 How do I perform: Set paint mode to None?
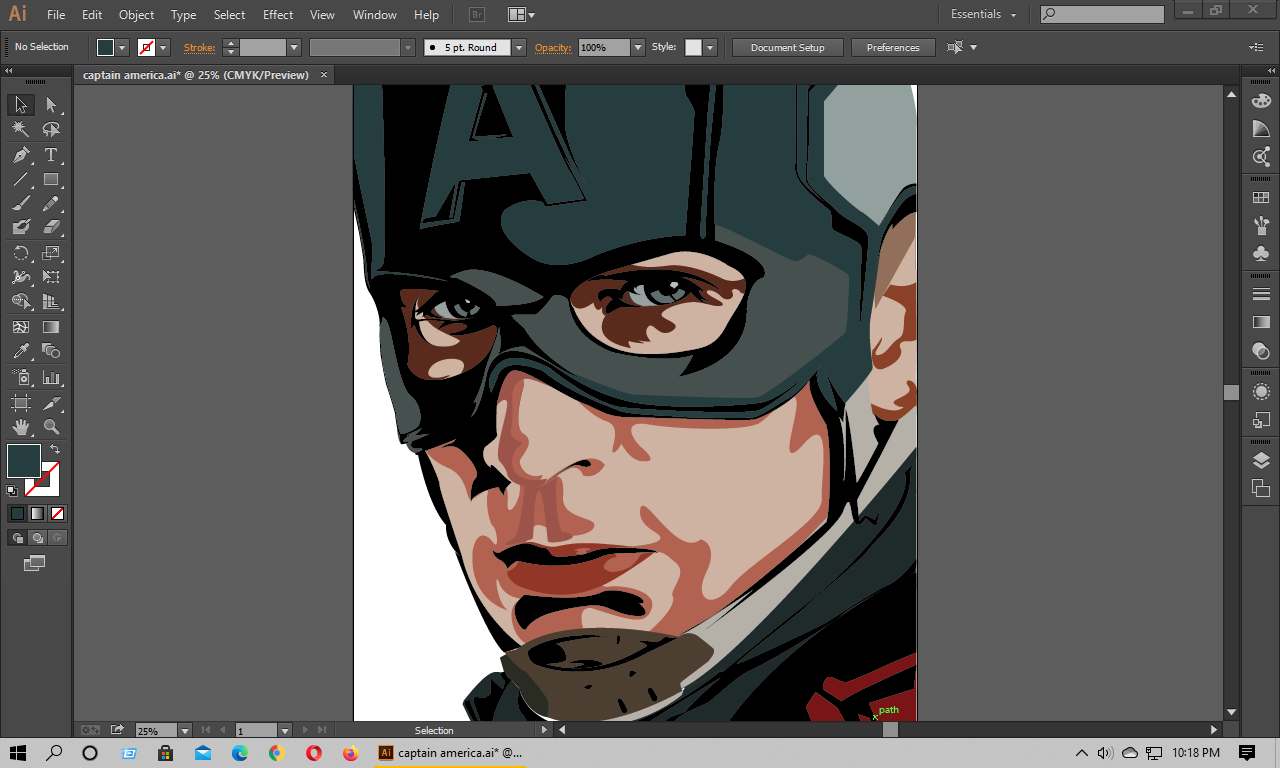pyautogui.click(x=58, y=513)
